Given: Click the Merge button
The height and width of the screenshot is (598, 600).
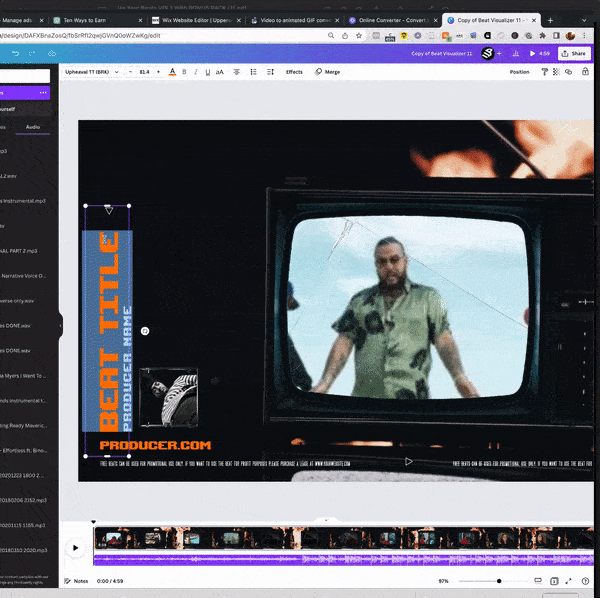Looking at the screenshot, I should tap(328, 72).
